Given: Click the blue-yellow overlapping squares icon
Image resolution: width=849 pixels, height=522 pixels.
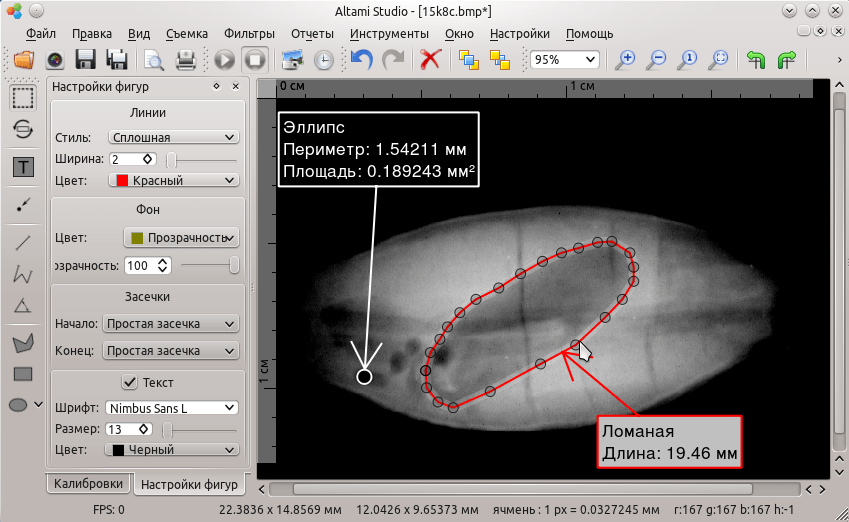Looking at the screenshot, I should (x=469, y=60).
